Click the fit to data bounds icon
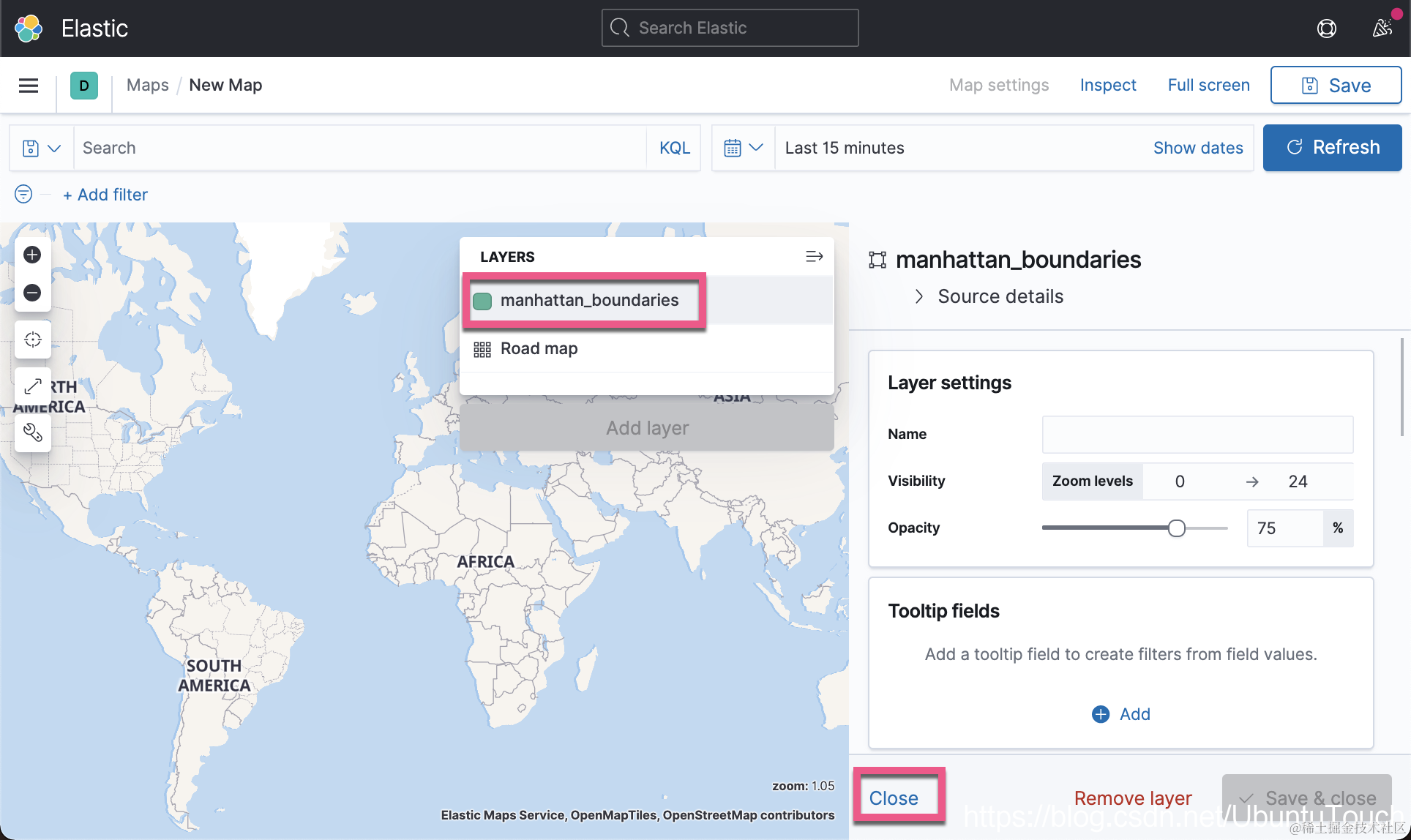The height and width of the screenshot is (840, 1411). 32,340
